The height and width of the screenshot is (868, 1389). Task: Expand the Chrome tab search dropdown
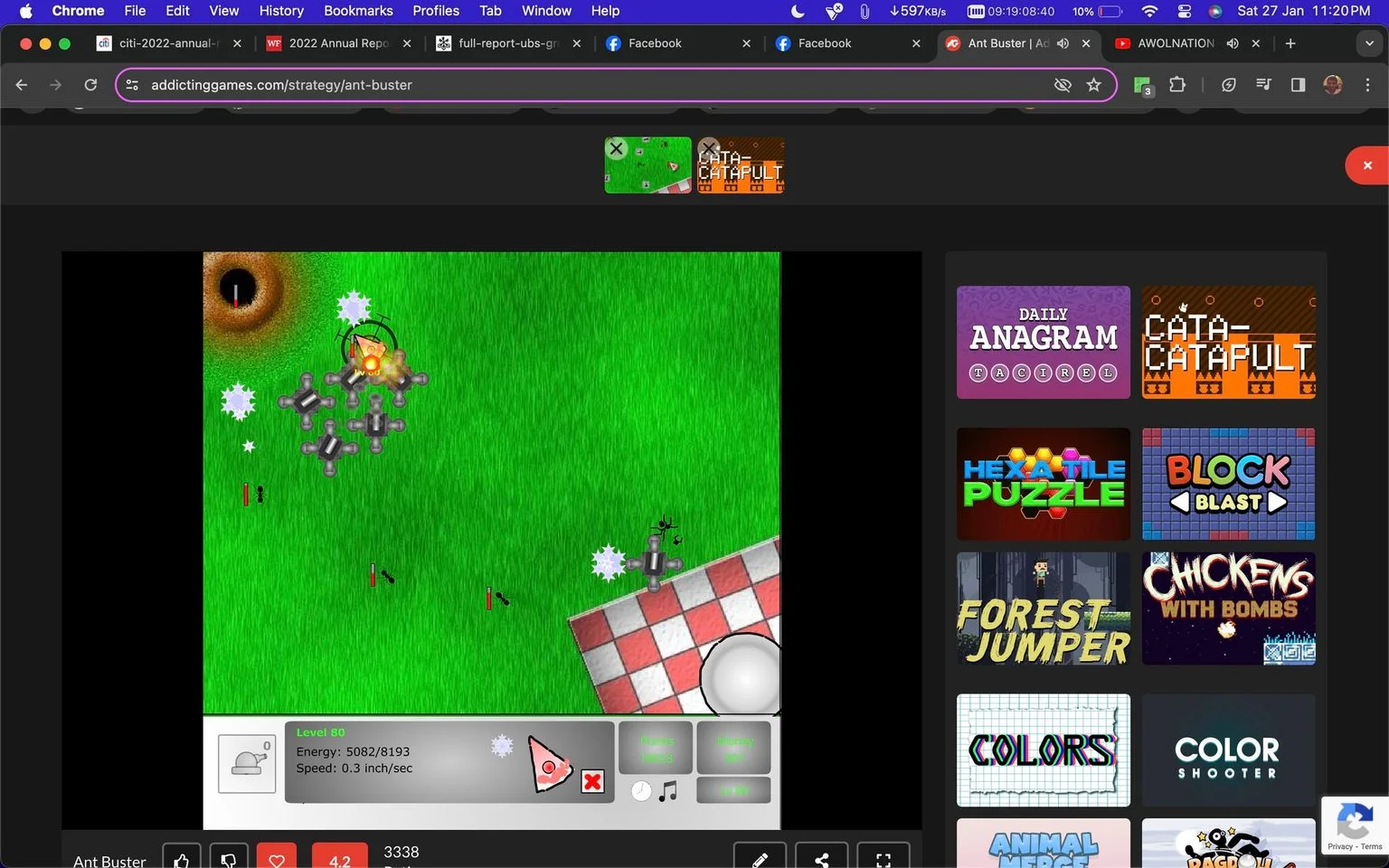pos(1367,43)
